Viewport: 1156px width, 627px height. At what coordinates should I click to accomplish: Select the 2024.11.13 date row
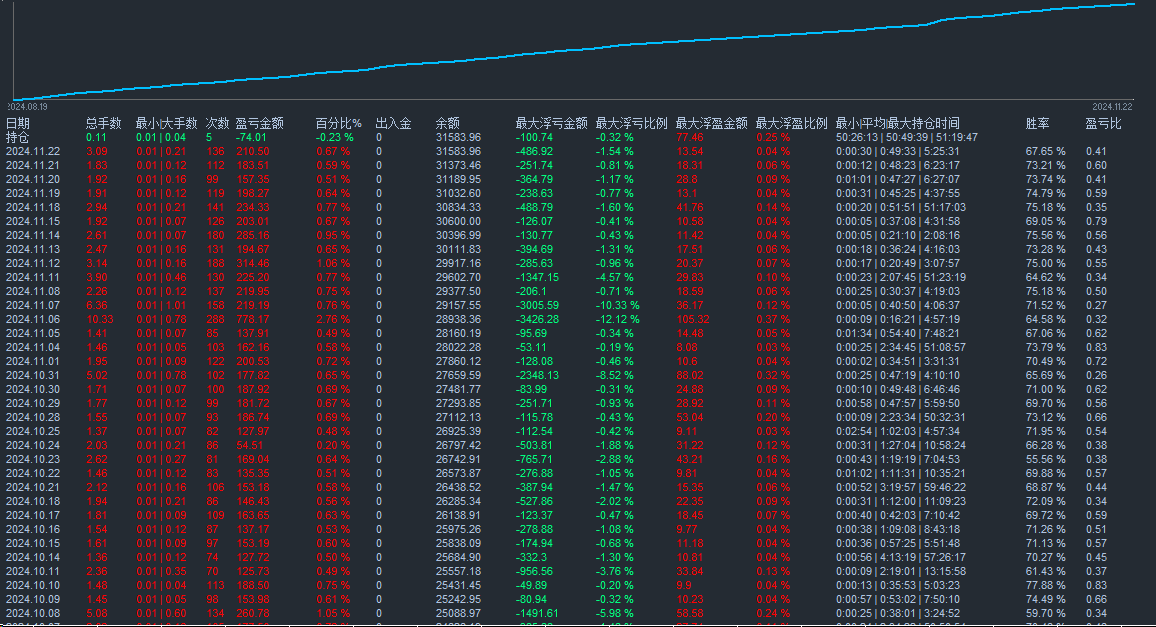33,249
